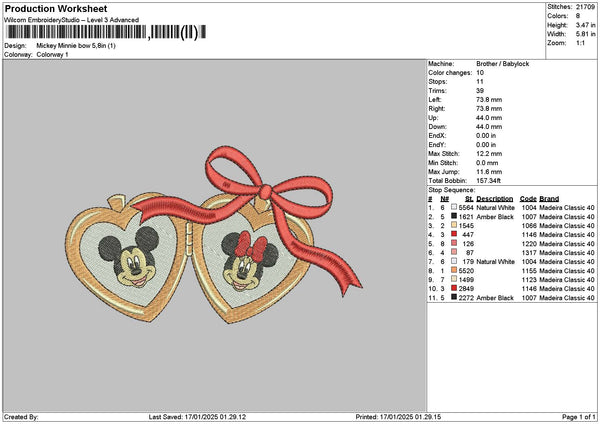
Task: Click the 'Up:' measurement label
Action: 434,118
